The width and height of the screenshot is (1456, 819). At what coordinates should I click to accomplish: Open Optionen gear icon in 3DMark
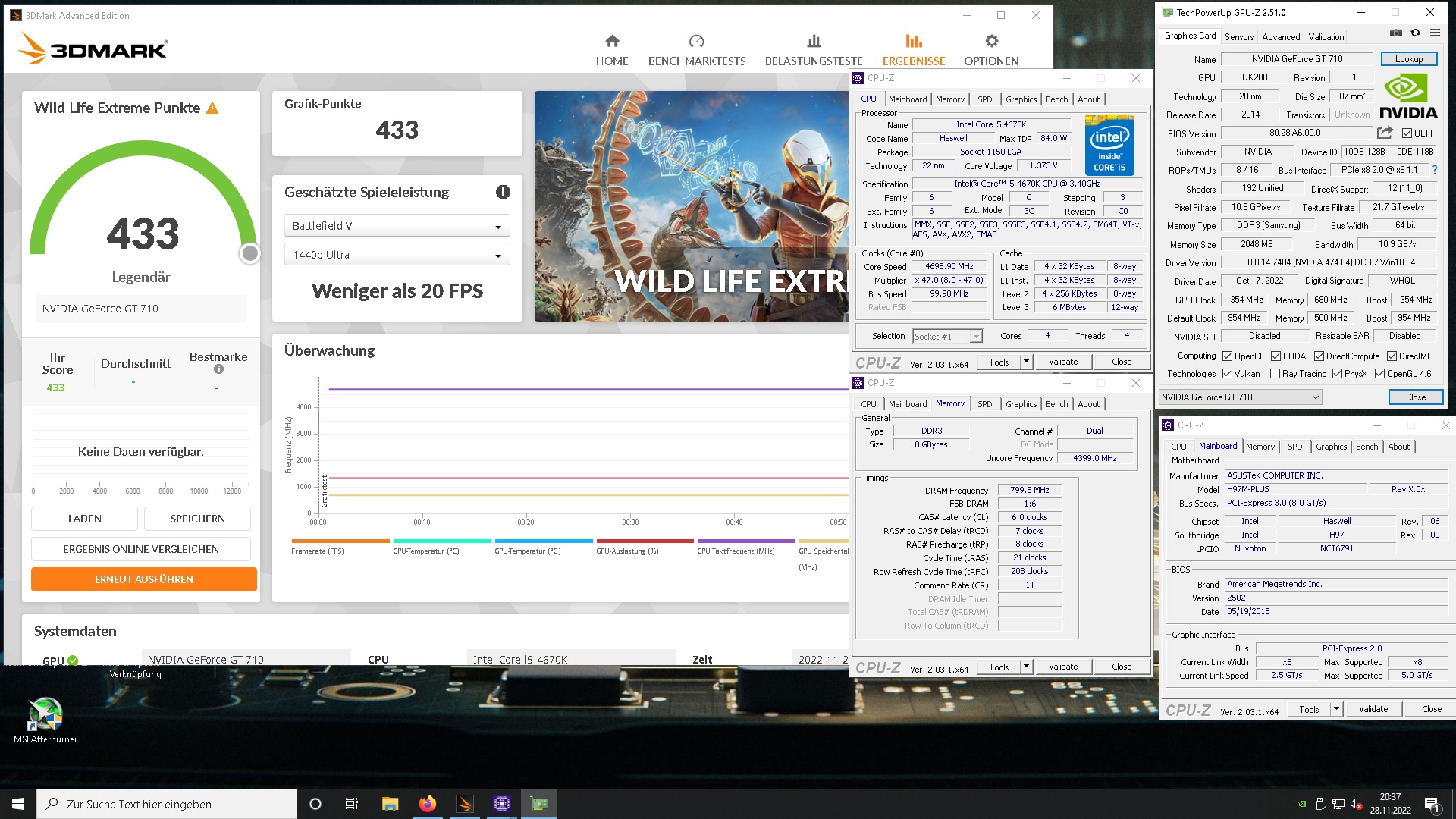tap(991, 41)
